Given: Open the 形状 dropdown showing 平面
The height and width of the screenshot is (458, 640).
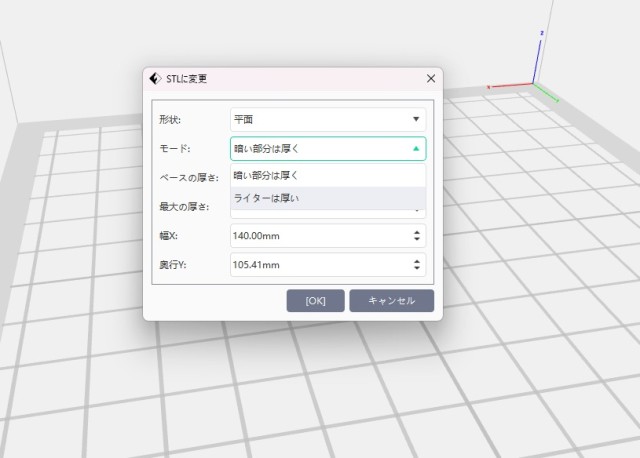Looking at the screenshot, I should click(x=320, y=119).
